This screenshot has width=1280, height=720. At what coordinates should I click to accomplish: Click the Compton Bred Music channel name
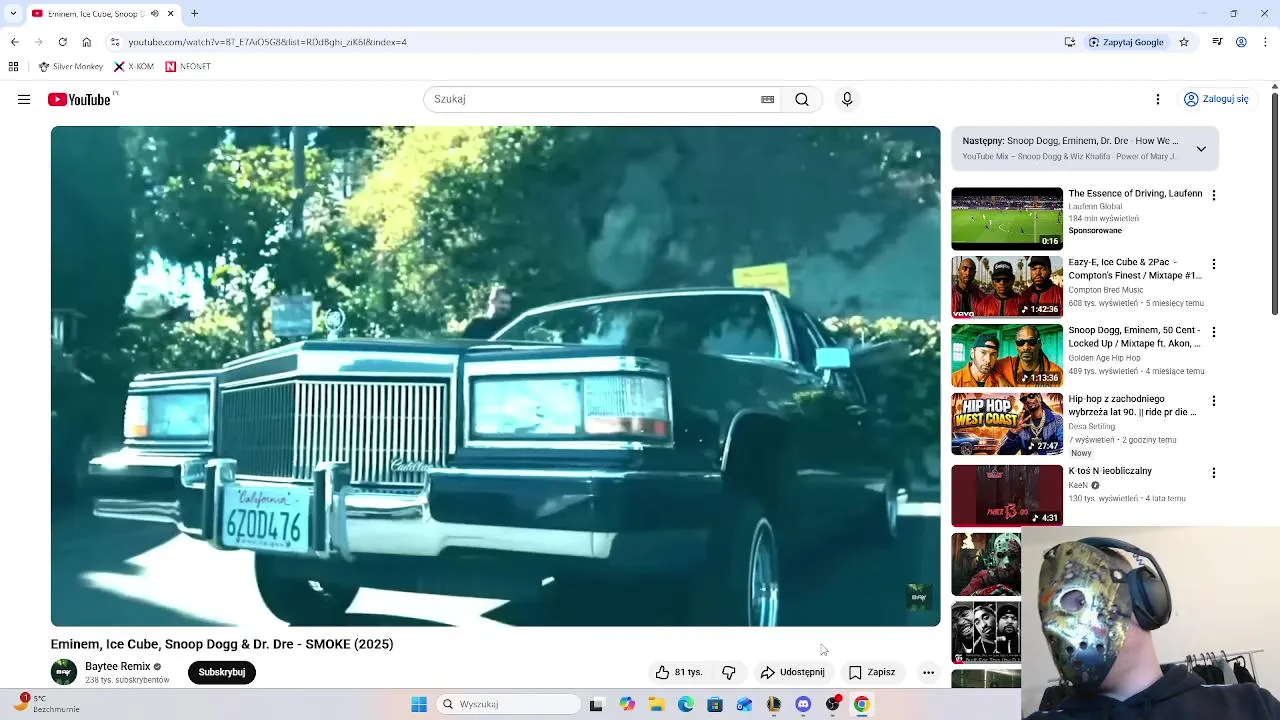(x=1105, y=290)
